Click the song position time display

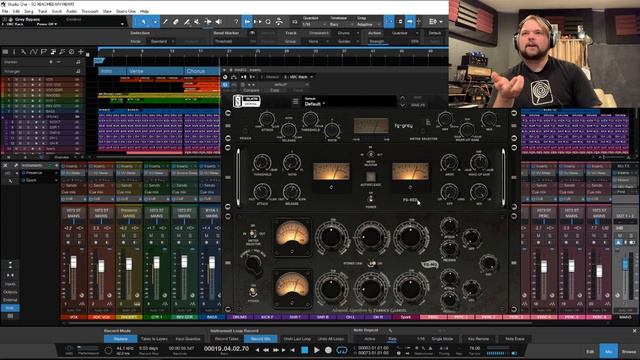point(226,348)
